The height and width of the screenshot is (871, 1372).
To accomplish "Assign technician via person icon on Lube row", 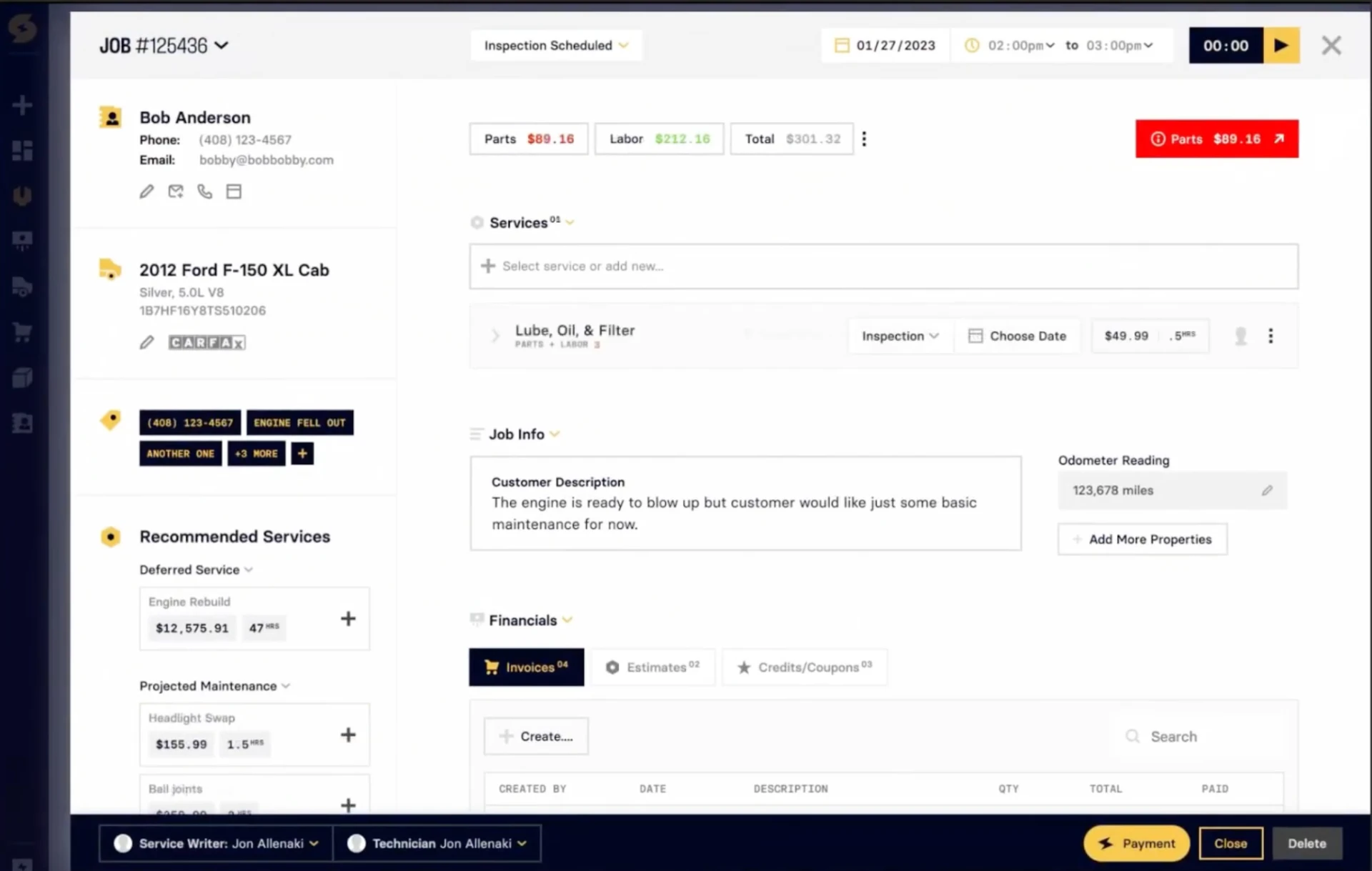I will click(1241, 336).
